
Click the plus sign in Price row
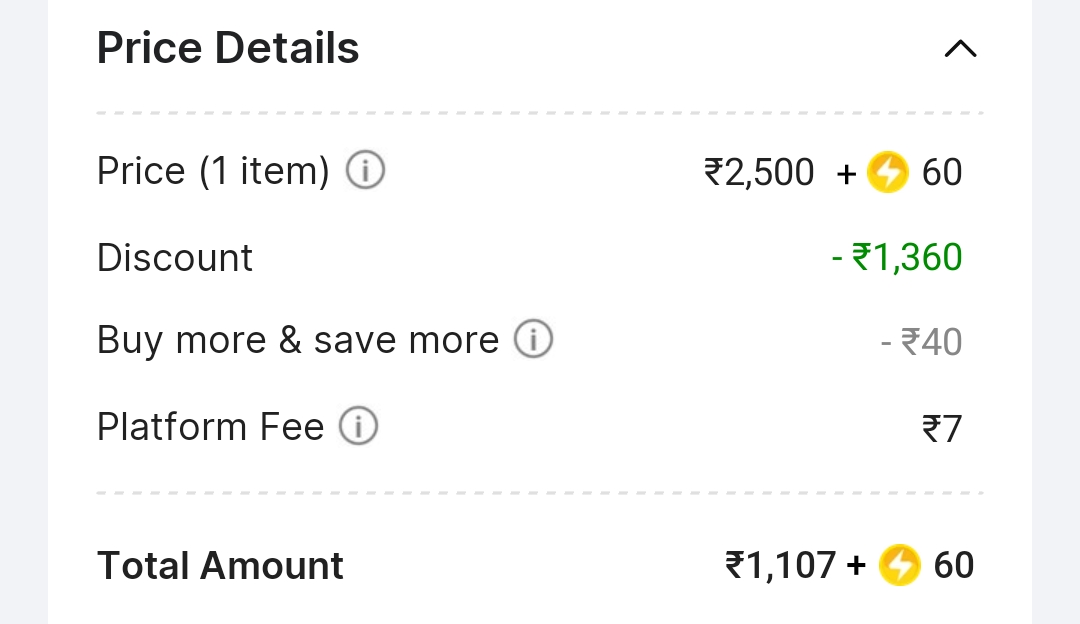846,174
